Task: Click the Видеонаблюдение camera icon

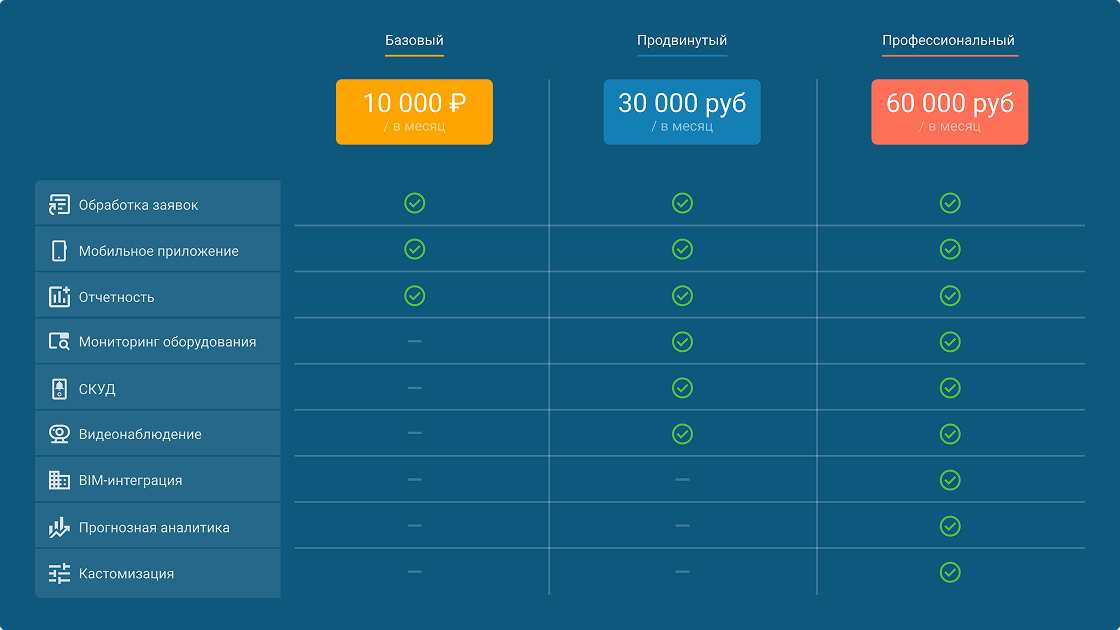Action: (59, 434)
